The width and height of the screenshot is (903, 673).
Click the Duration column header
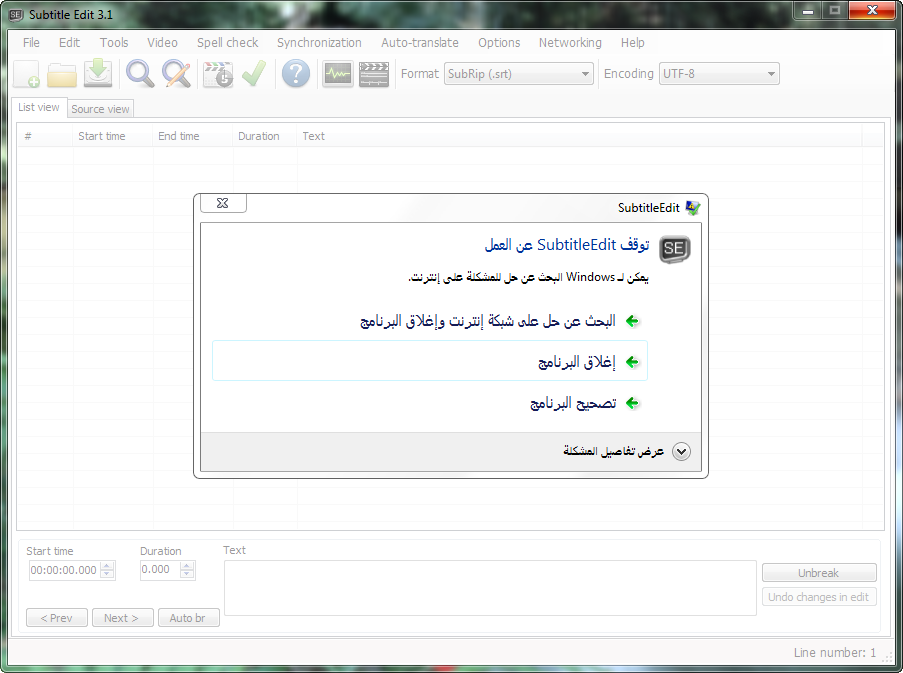pyautogui.click(x=265, y=136)
